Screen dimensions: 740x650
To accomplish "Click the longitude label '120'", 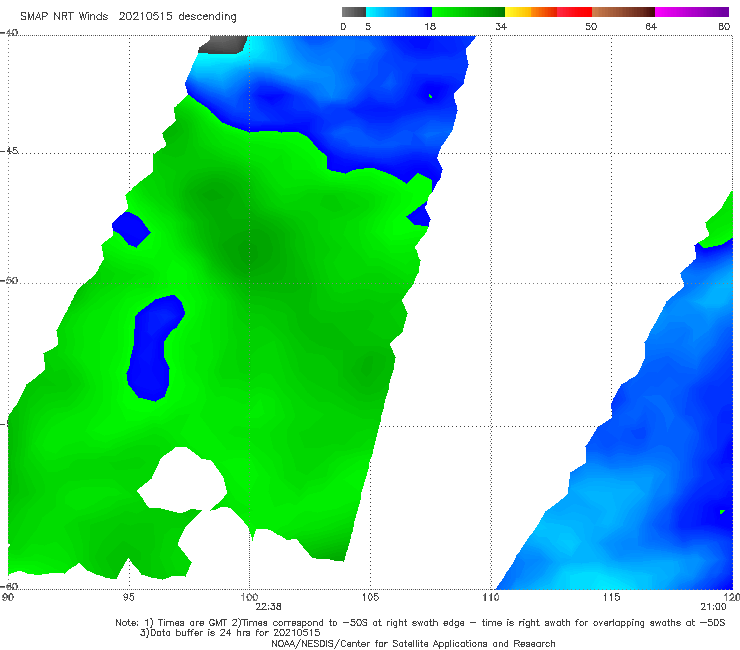I will (731, 597).
